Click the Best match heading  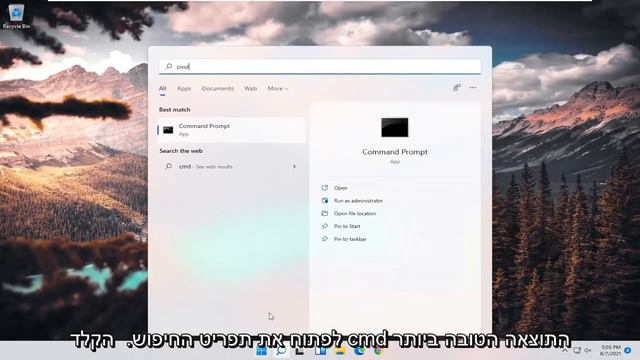coord(174,110)
